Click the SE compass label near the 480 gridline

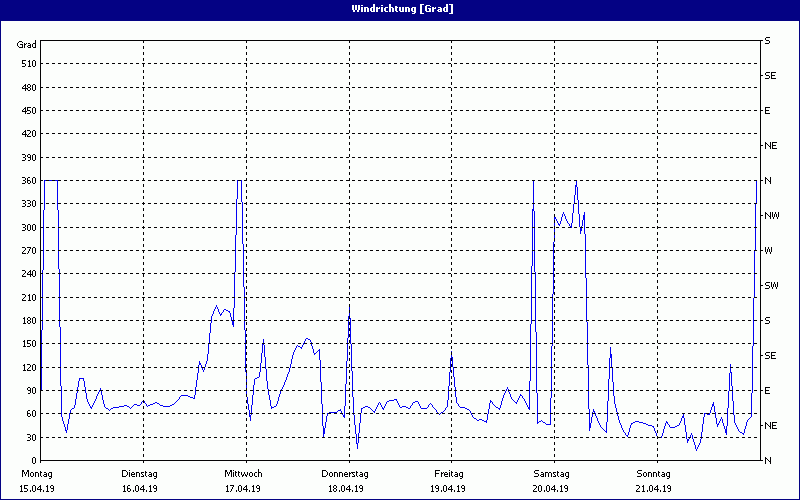(x=770, y=76)
